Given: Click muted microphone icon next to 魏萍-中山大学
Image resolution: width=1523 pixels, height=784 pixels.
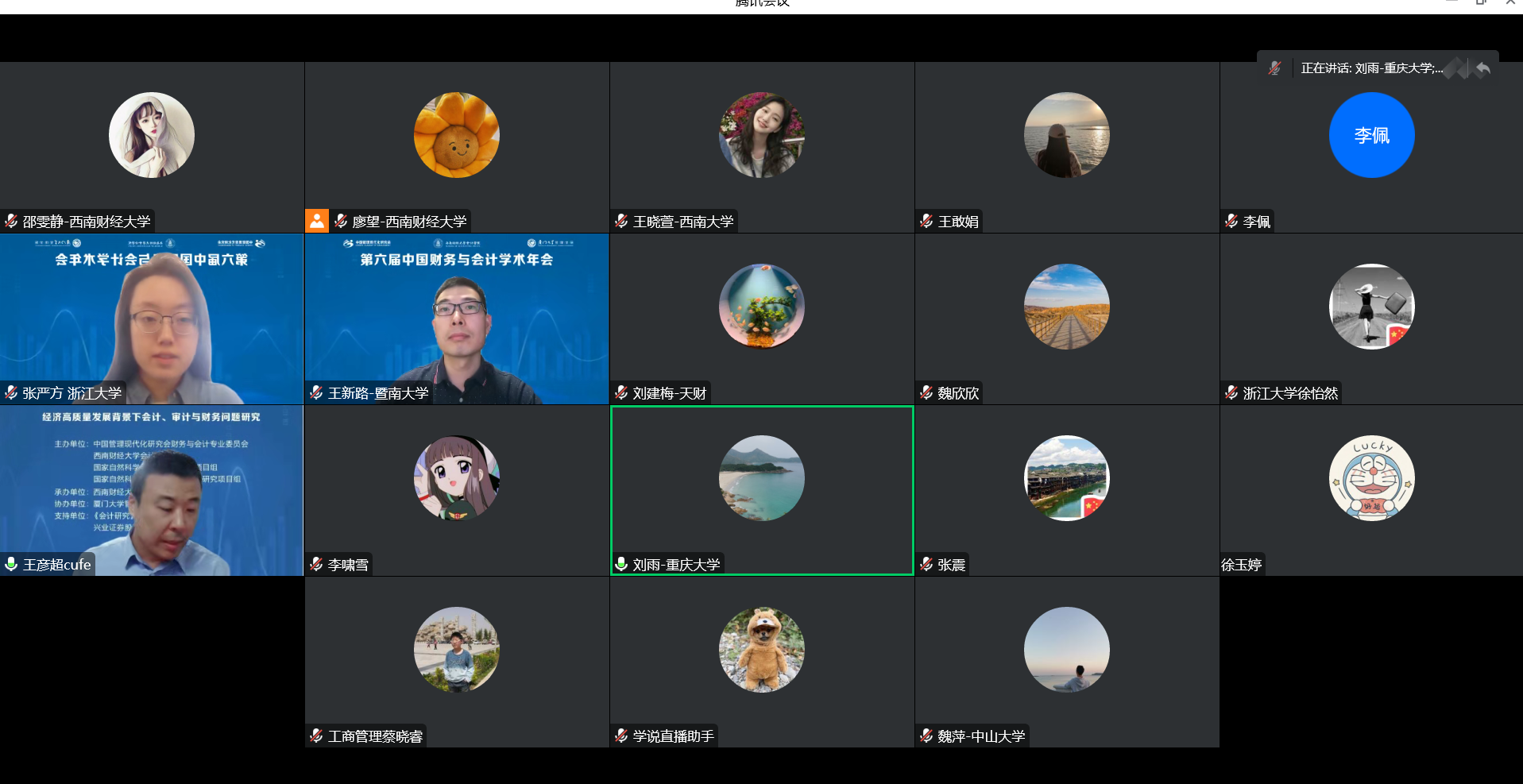Looking at the screenshot, I should pyautogui.click(x=926, y=736).
